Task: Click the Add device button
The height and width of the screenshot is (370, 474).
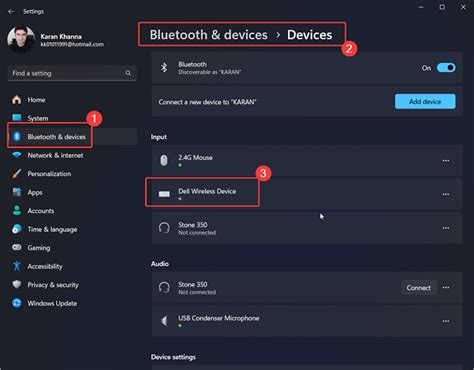Action: 425,101
